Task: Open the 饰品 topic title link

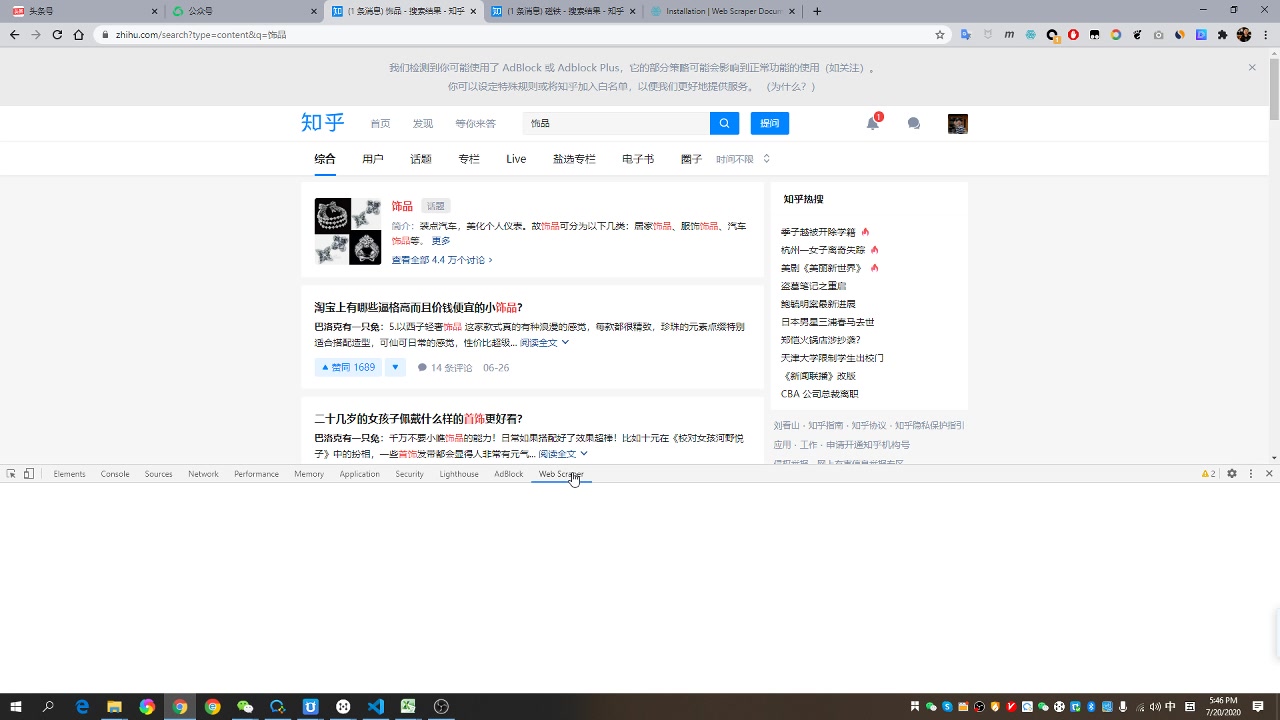Action: pos(402,206)
